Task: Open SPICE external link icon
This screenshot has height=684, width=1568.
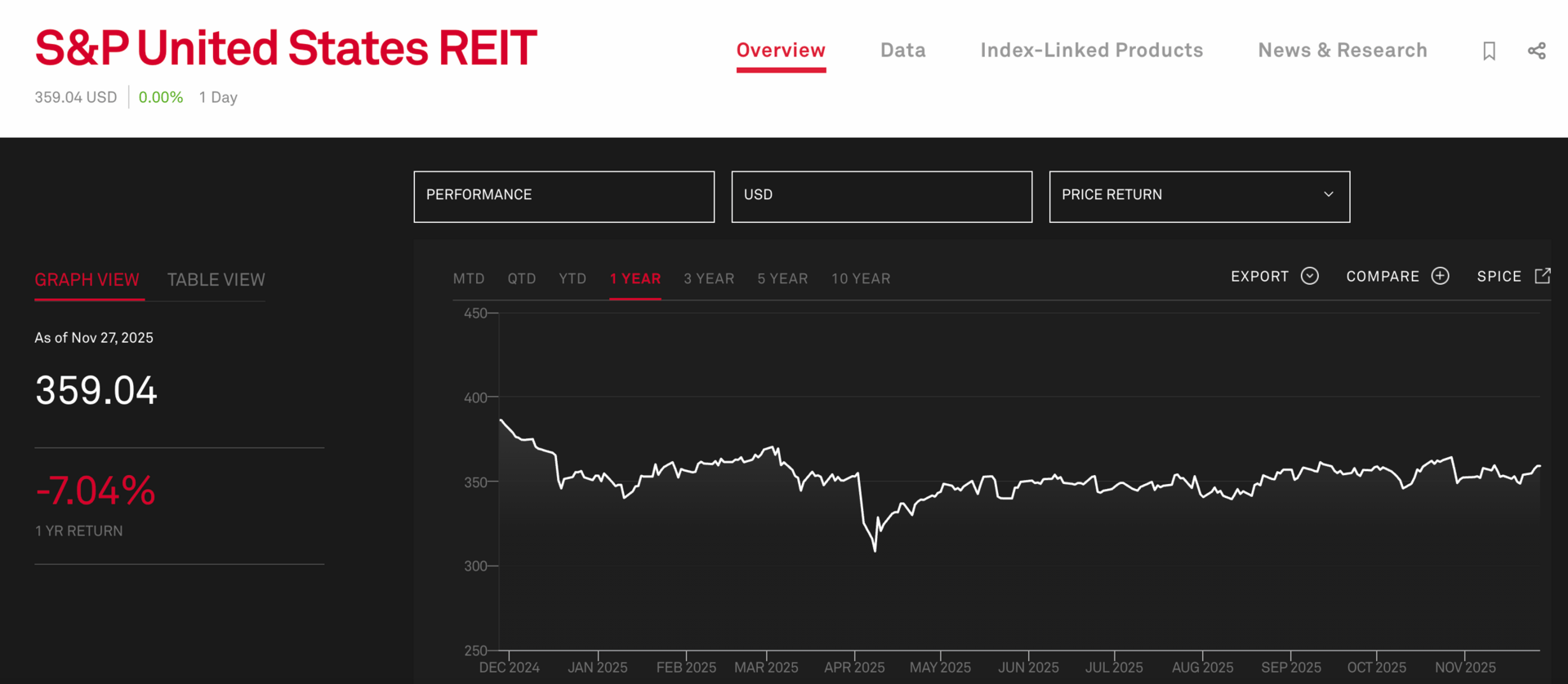Action: coord(1543,276)
